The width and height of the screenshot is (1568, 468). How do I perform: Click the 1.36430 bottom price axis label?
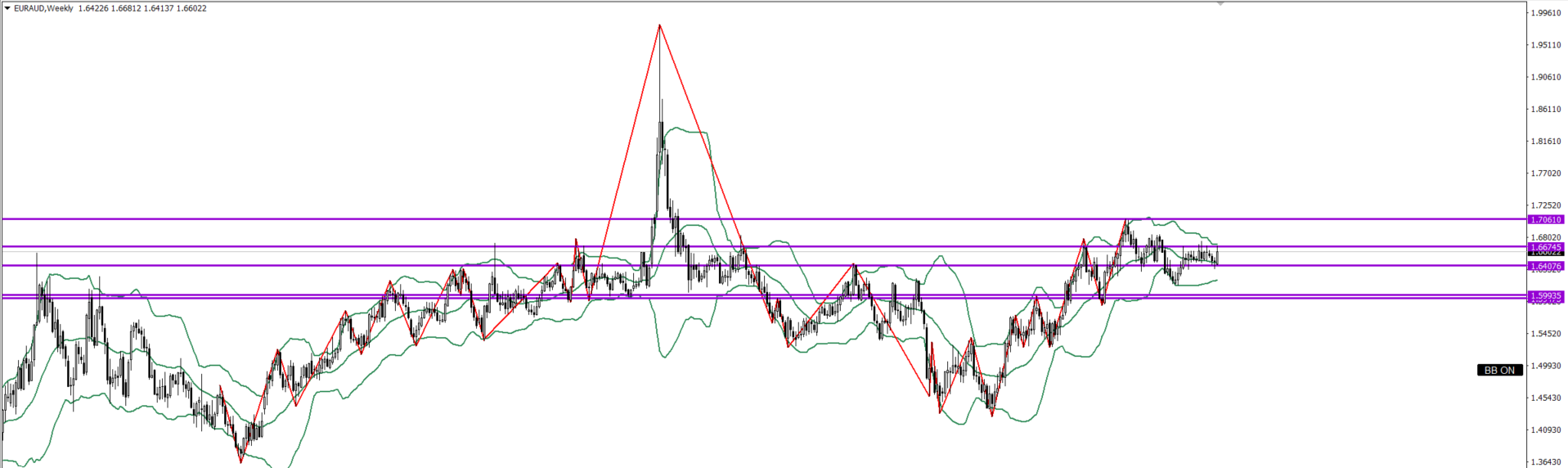pyautogui.click(x=1546, y=461)
